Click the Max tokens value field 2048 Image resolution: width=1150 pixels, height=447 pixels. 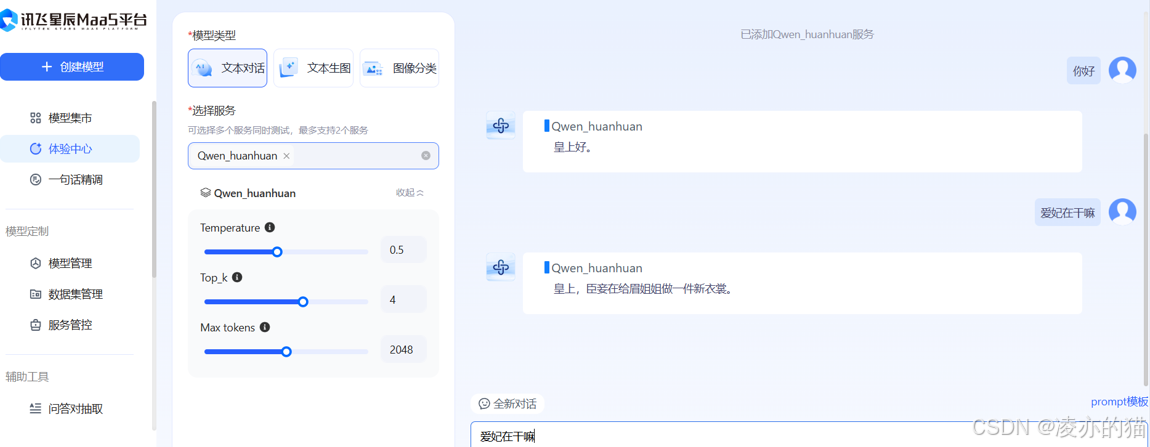coord(403,349)
